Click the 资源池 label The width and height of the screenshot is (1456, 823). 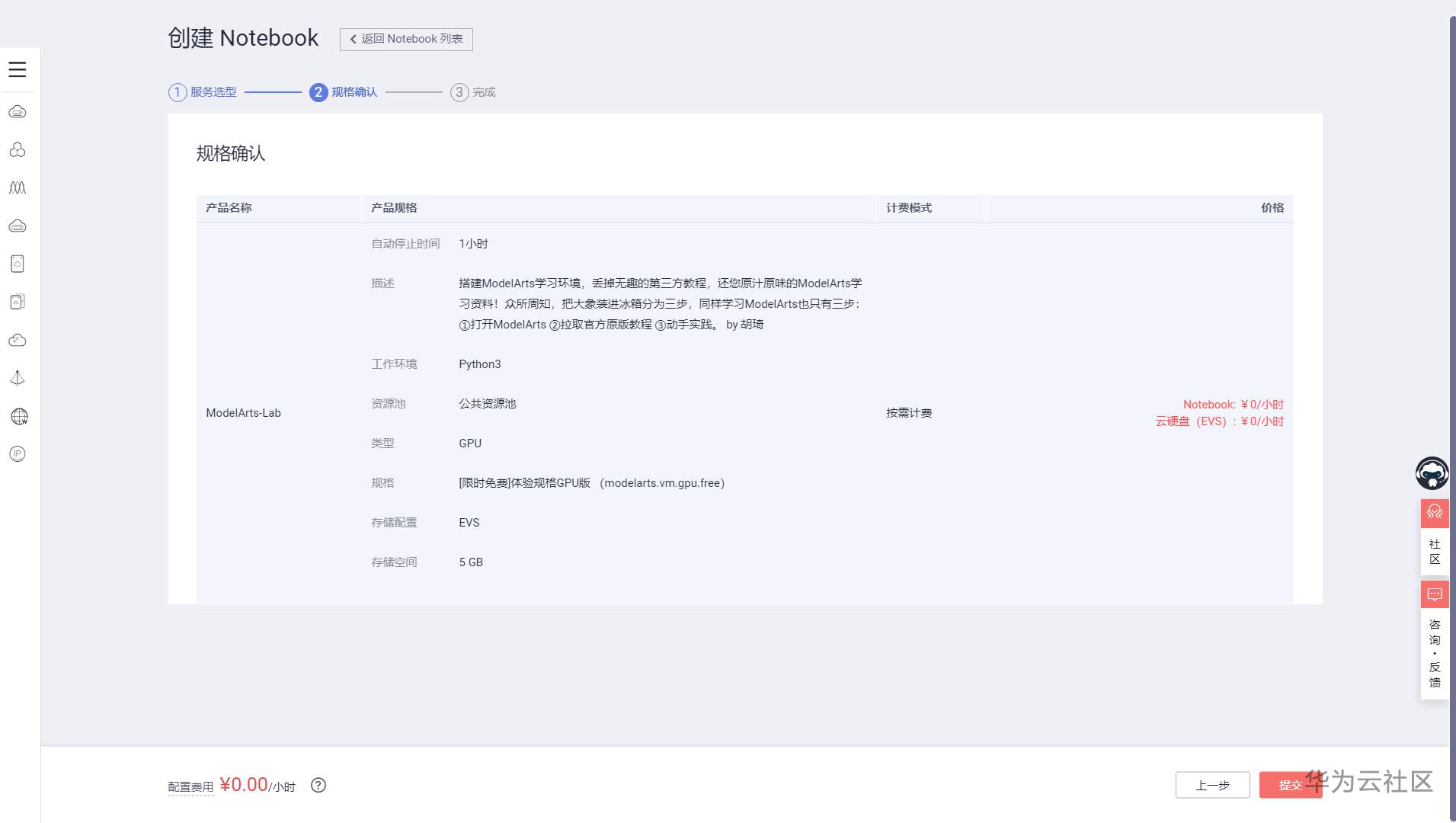tap(389, 404)
